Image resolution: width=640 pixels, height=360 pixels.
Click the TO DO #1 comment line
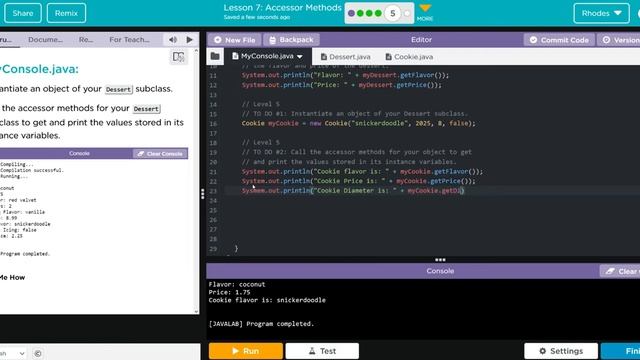355,113
